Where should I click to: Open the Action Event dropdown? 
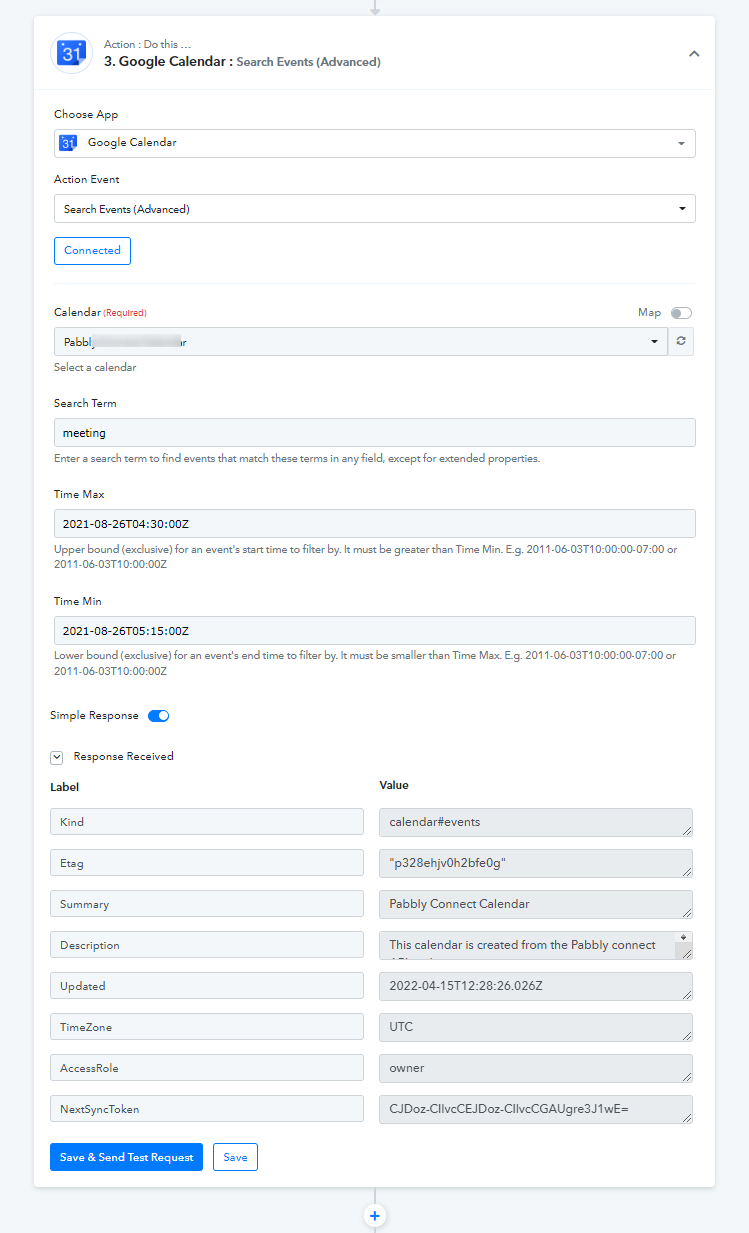click(x=374, y=209)
